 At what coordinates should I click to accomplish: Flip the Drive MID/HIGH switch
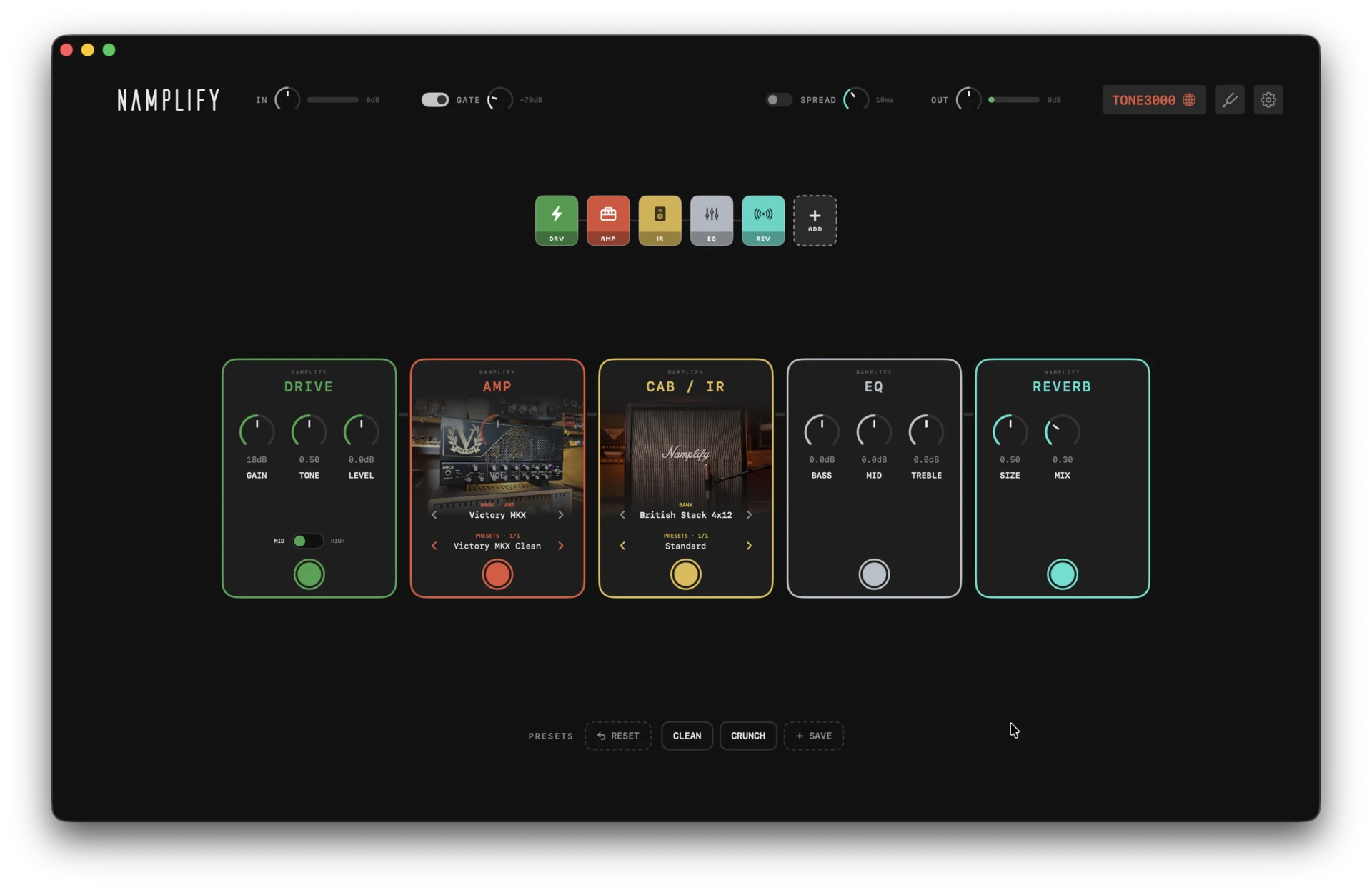point(308,541)
